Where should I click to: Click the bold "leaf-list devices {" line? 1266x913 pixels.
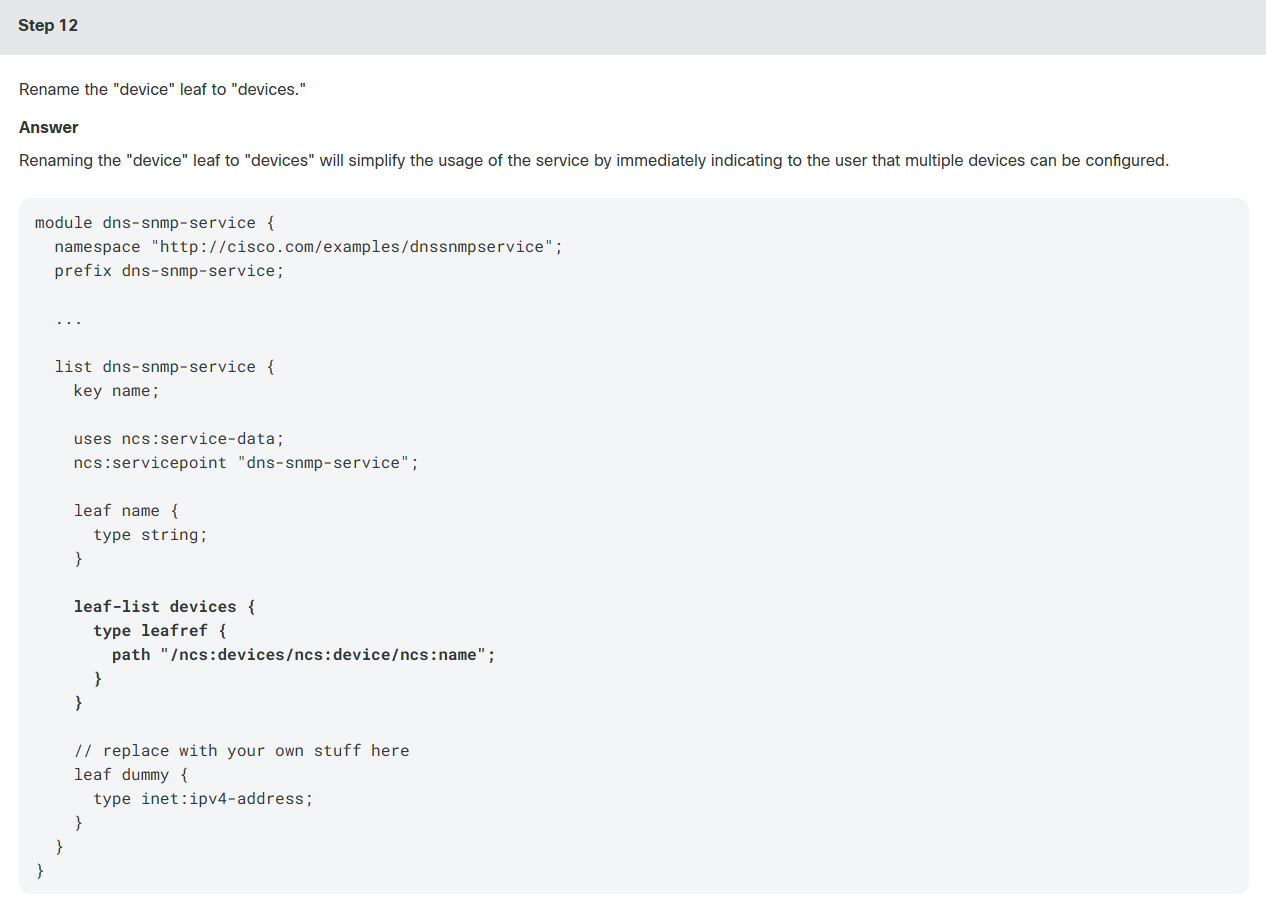pyautogui.click(x=164, y=606)
